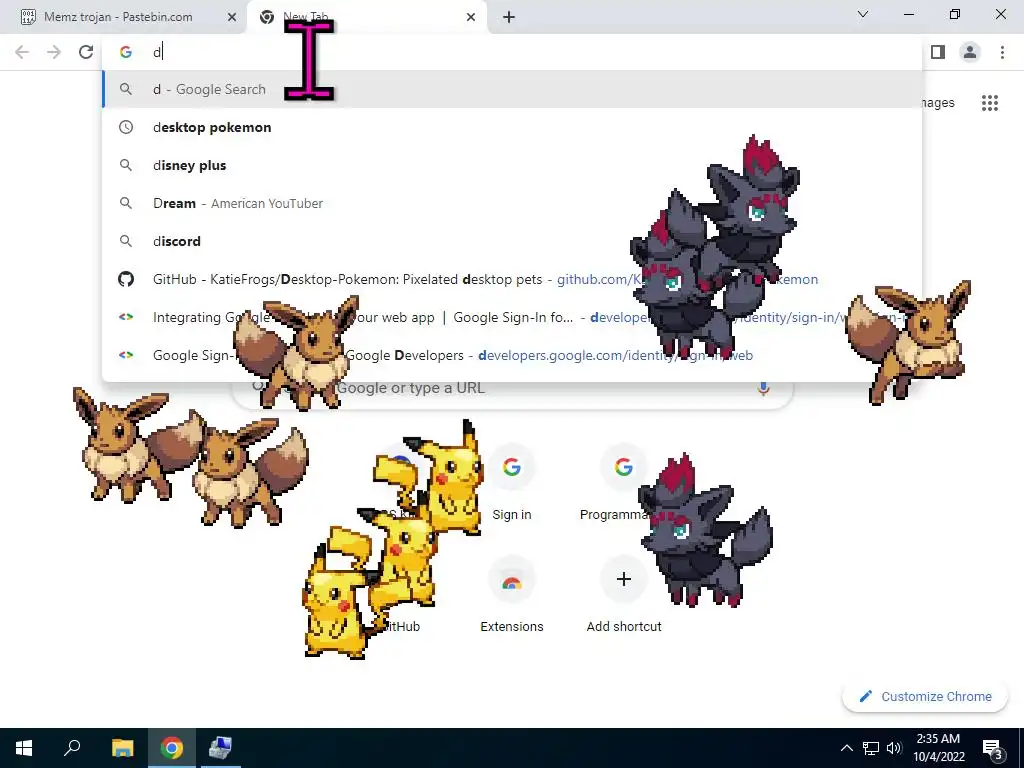Open the GitHub KatieFrogs Desktop-Pokemon suggestion
This screenshot has height=768, width=1024.
pyautogui.click(x=512, y=280)
